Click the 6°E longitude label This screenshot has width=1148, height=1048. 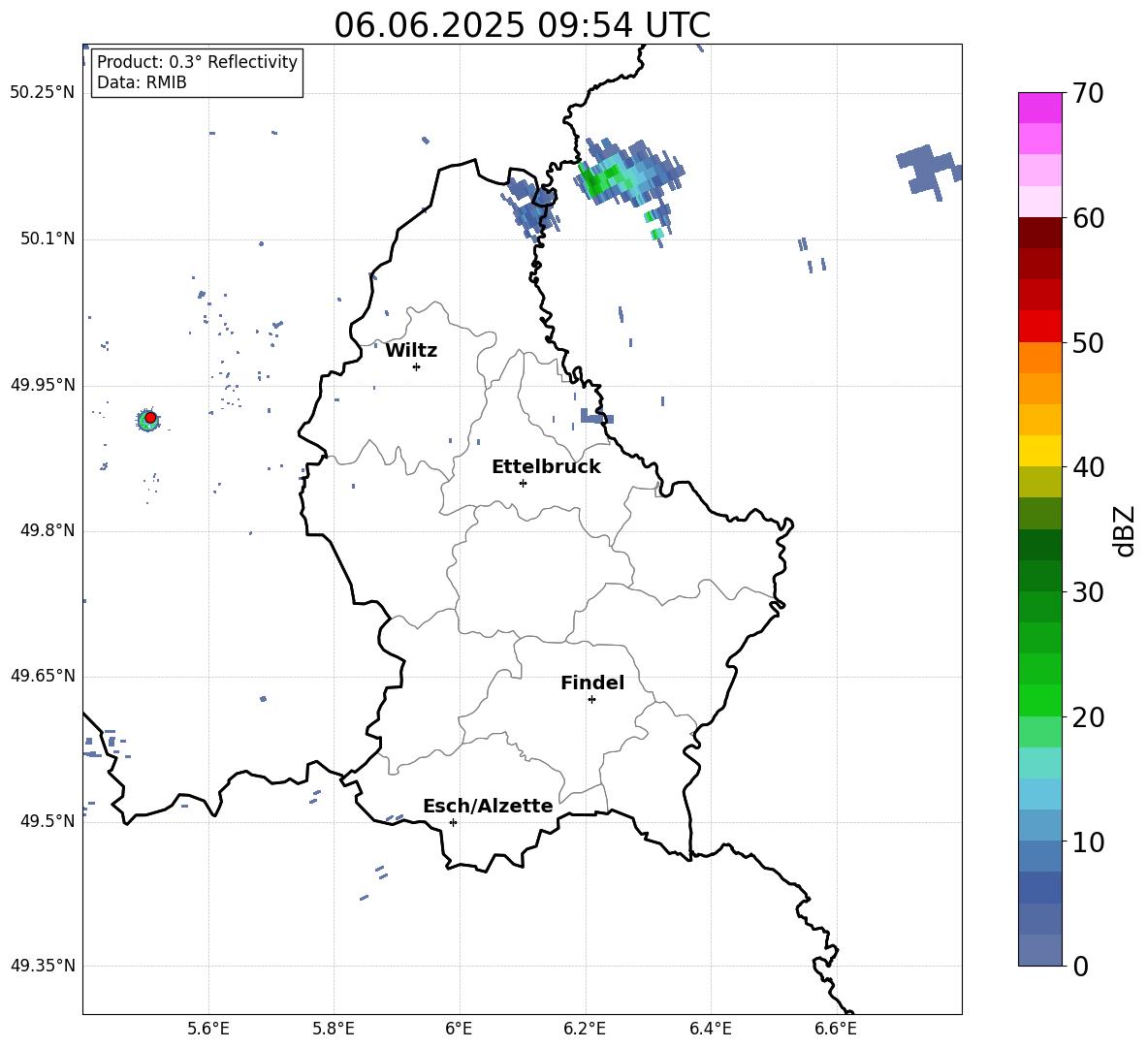(459, 1029)
